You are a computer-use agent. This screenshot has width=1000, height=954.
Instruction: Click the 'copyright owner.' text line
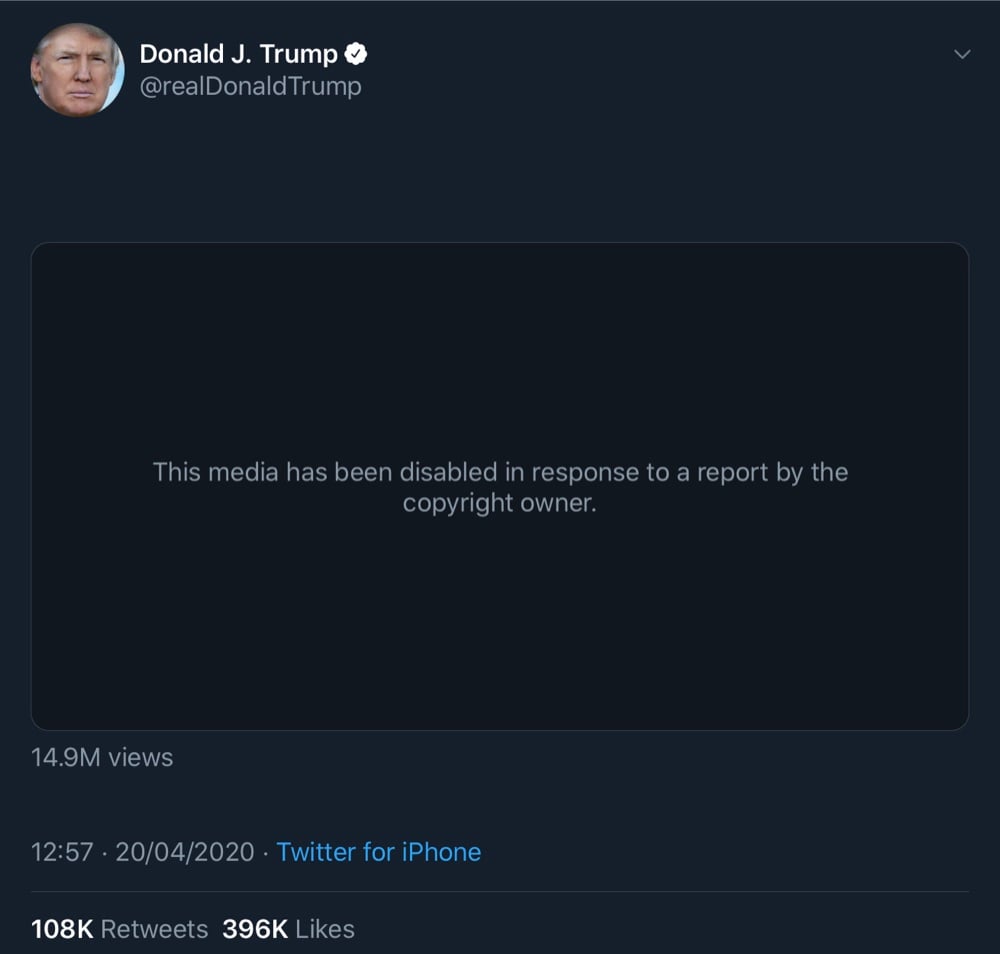click(500, 503)
